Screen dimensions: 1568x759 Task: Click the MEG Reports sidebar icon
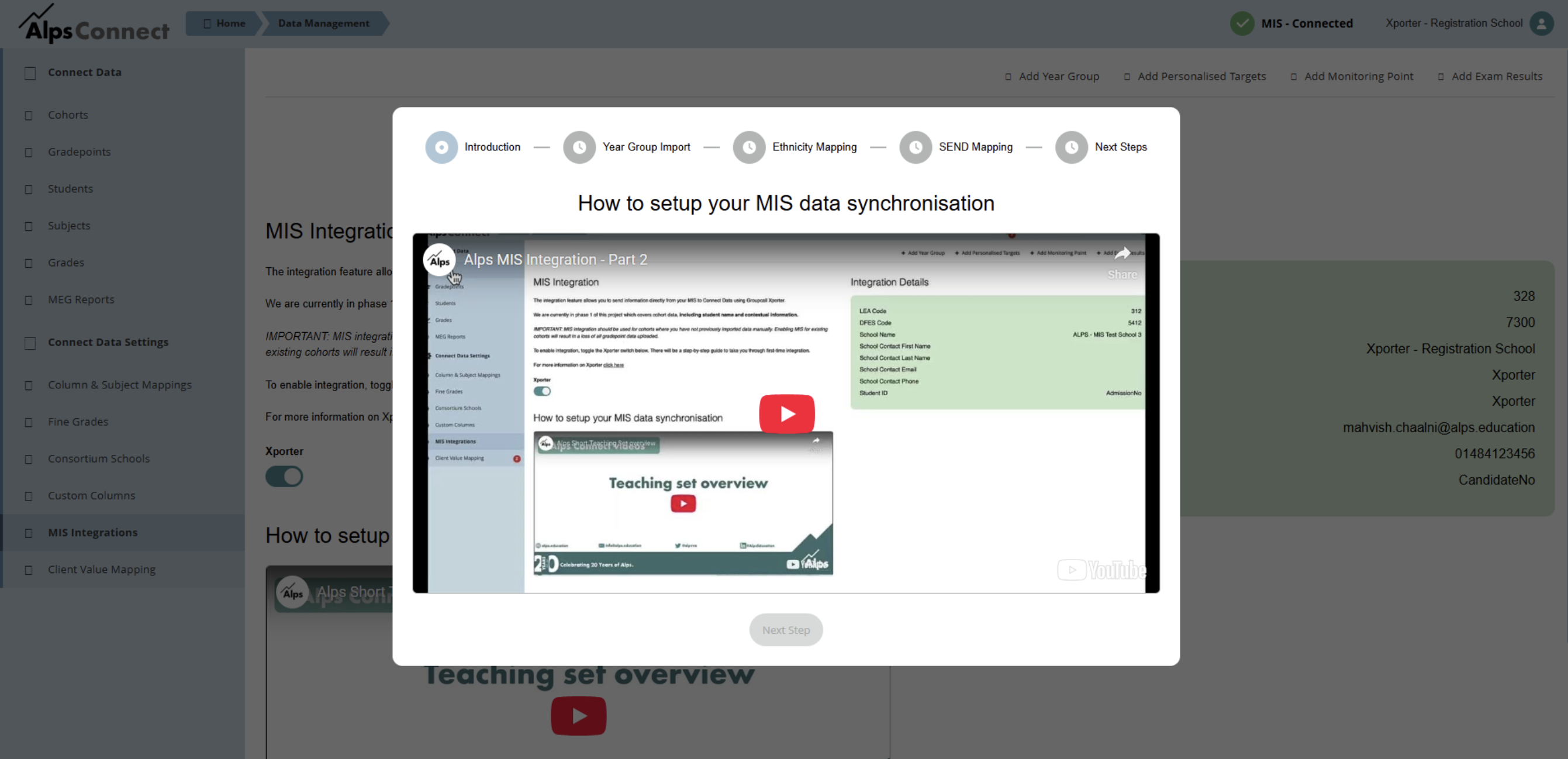(x=29, y=300)
